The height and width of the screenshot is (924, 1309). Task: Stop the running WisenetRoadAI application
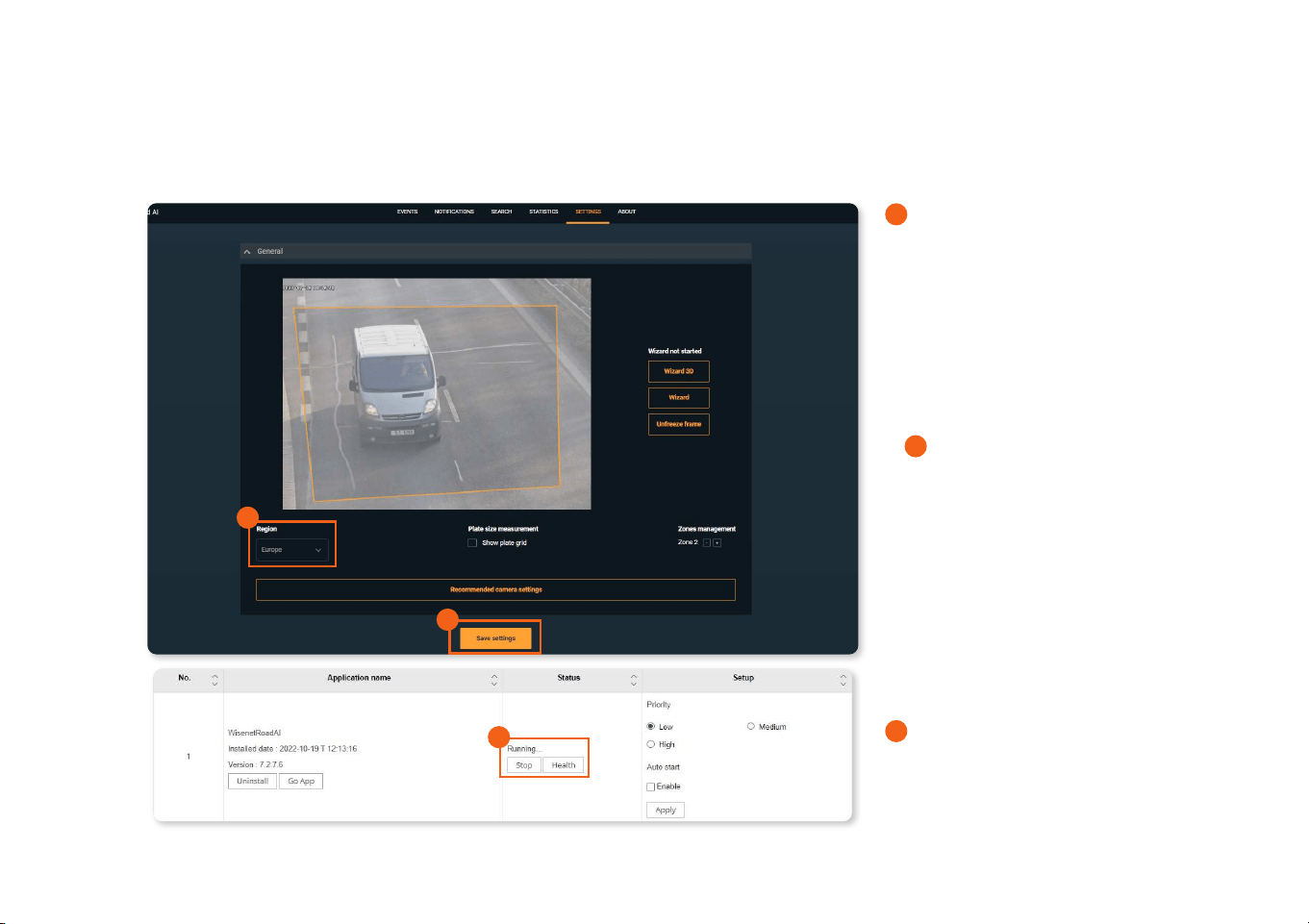tap(524, 765)
